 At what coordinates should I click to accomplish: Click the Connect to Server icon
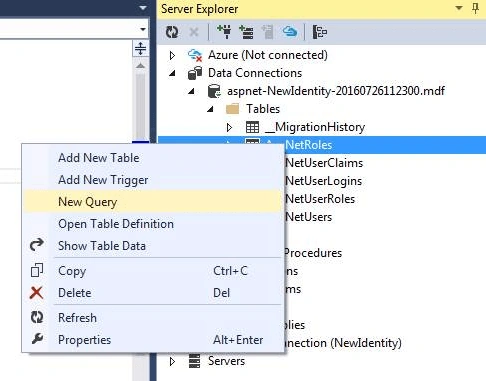[x=246, y=32]
